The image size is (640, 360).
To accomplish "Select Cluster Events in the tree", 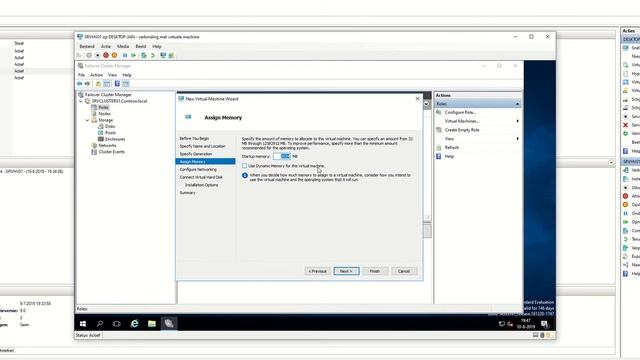I will coord(111,152).
